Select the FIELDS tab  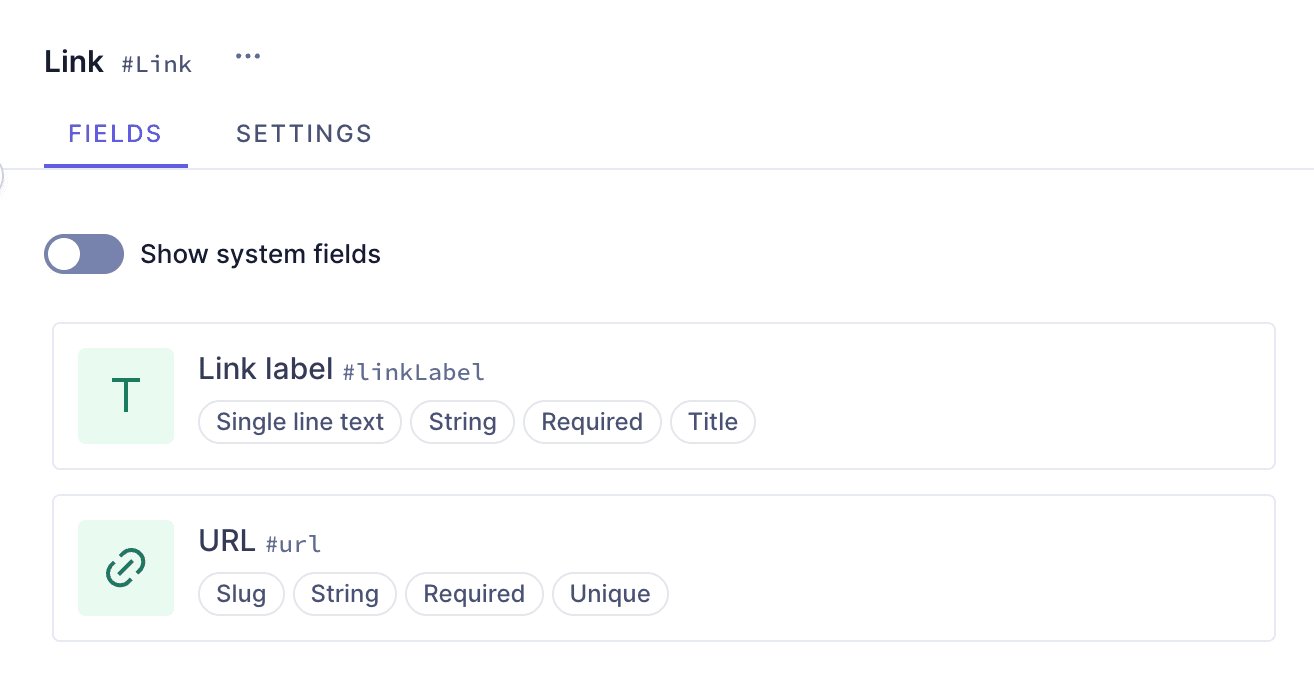[x=115, y=133]
